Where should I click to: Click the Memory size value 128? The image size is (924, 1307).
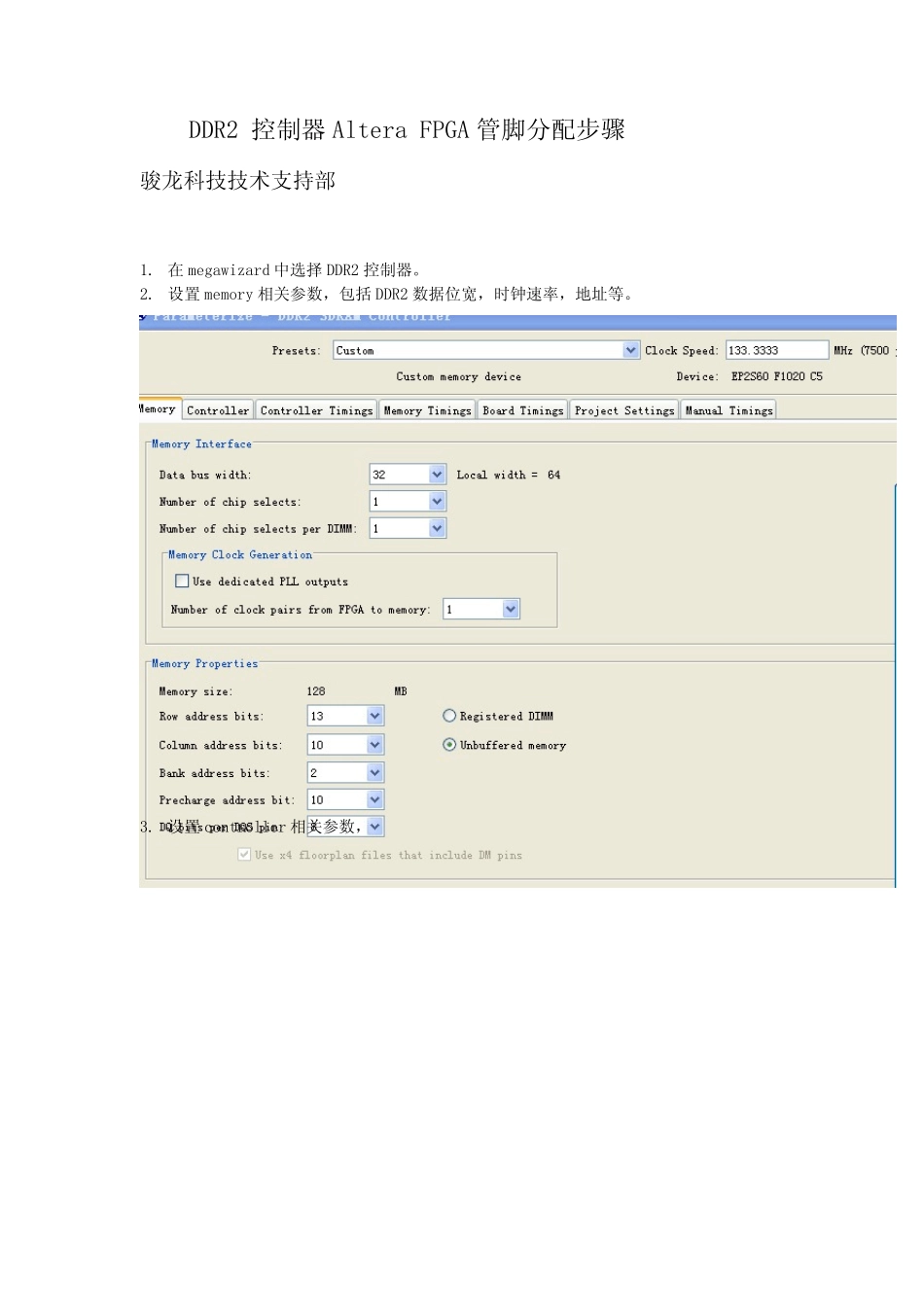[316, 691]
